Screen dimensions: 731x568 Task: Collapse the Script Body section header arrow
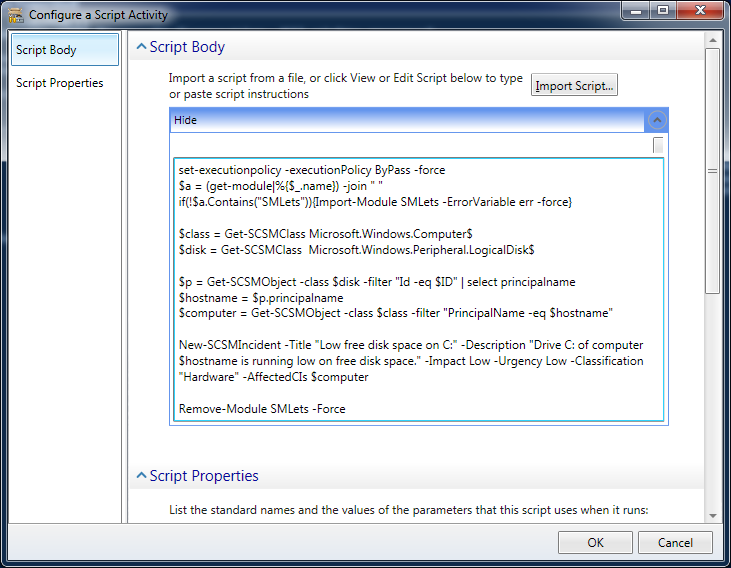[x=141, y=47]
